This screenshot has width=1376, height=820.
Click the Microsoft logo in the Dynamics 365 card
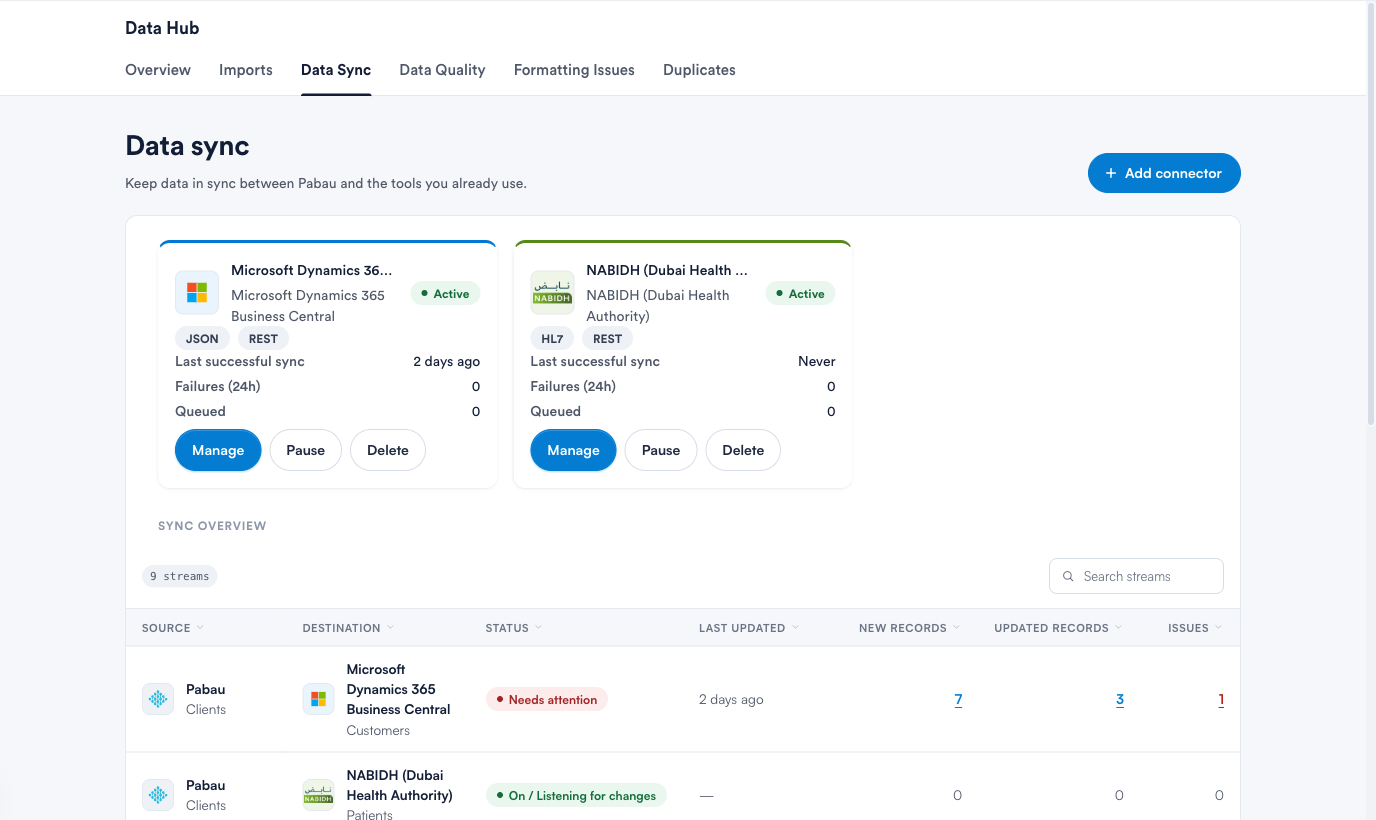click(x=197, y=293)
